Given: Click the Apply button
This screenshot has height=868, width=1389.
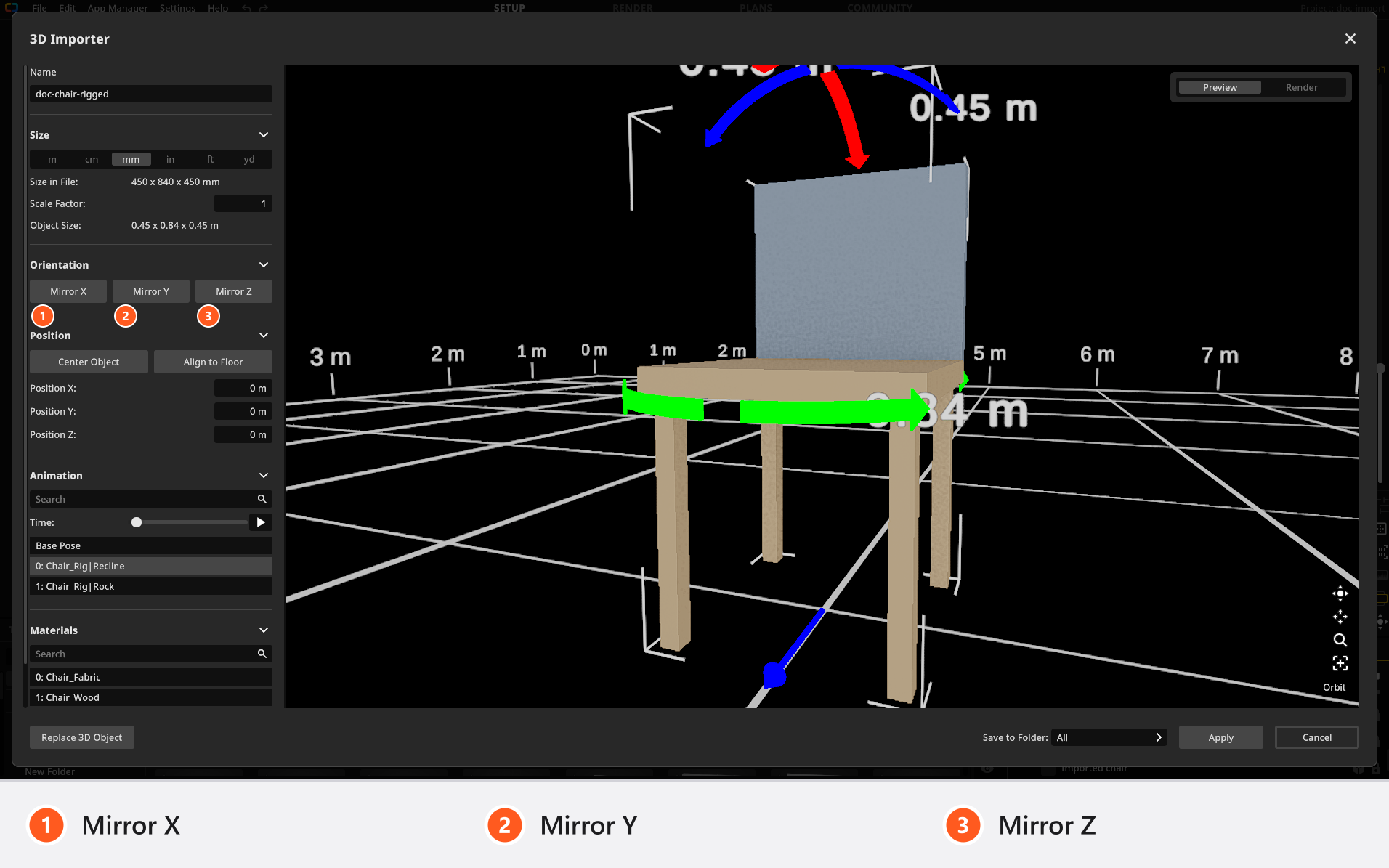Looking at the screenshot, I should coord(1220,737).
